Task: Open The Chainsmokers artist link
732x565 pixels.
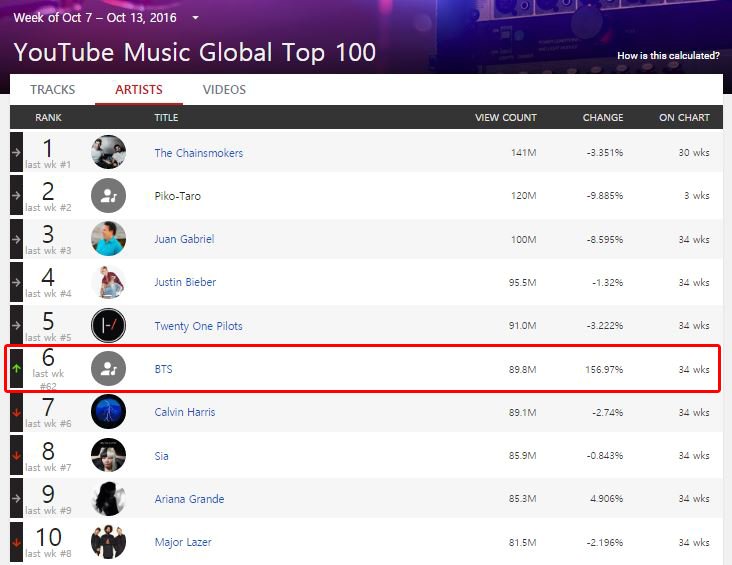Action: 199,153
